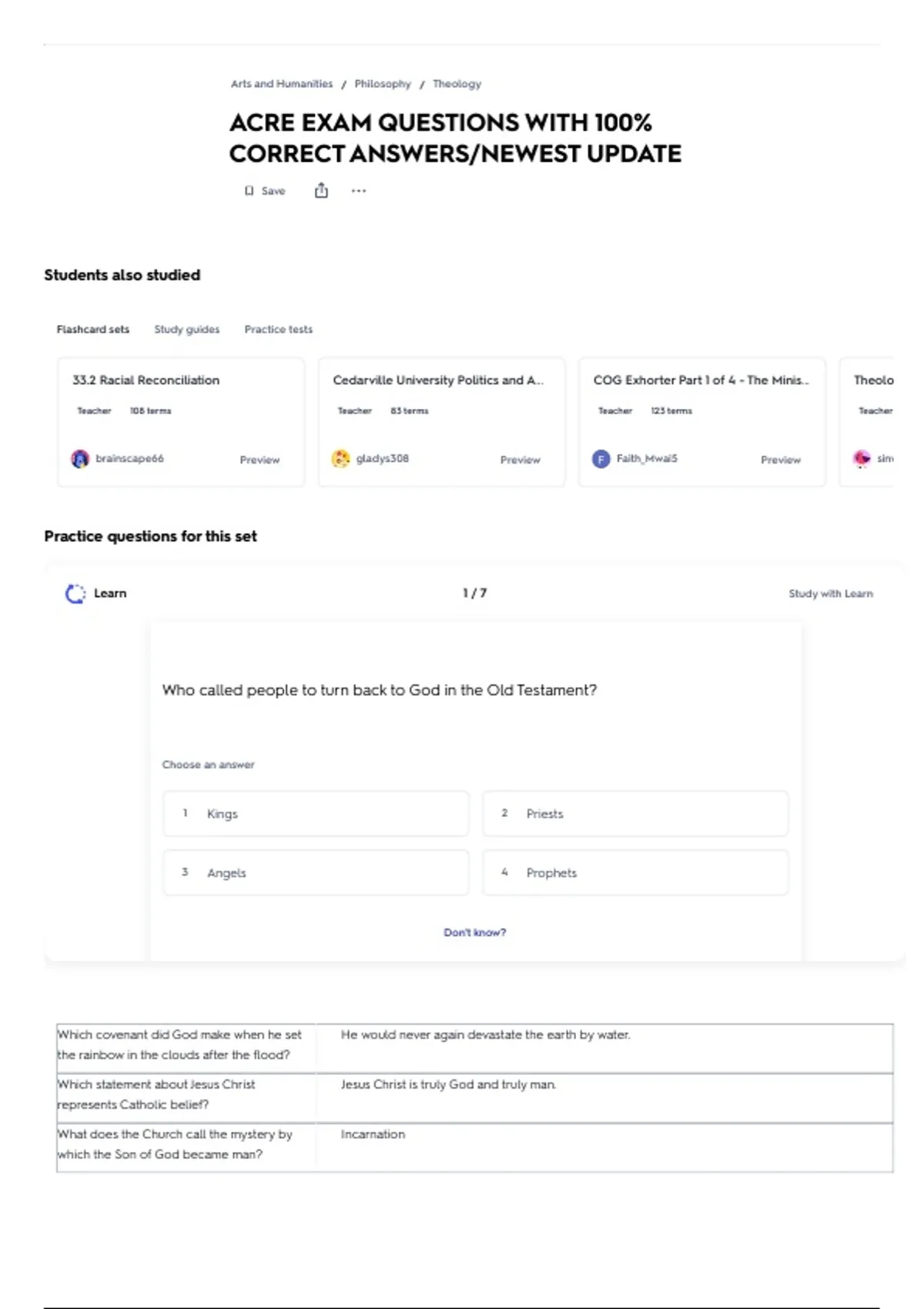This screenshot has height=1309, width=924.
Task: Click gladys308 avatar icon
Action: 340,459
